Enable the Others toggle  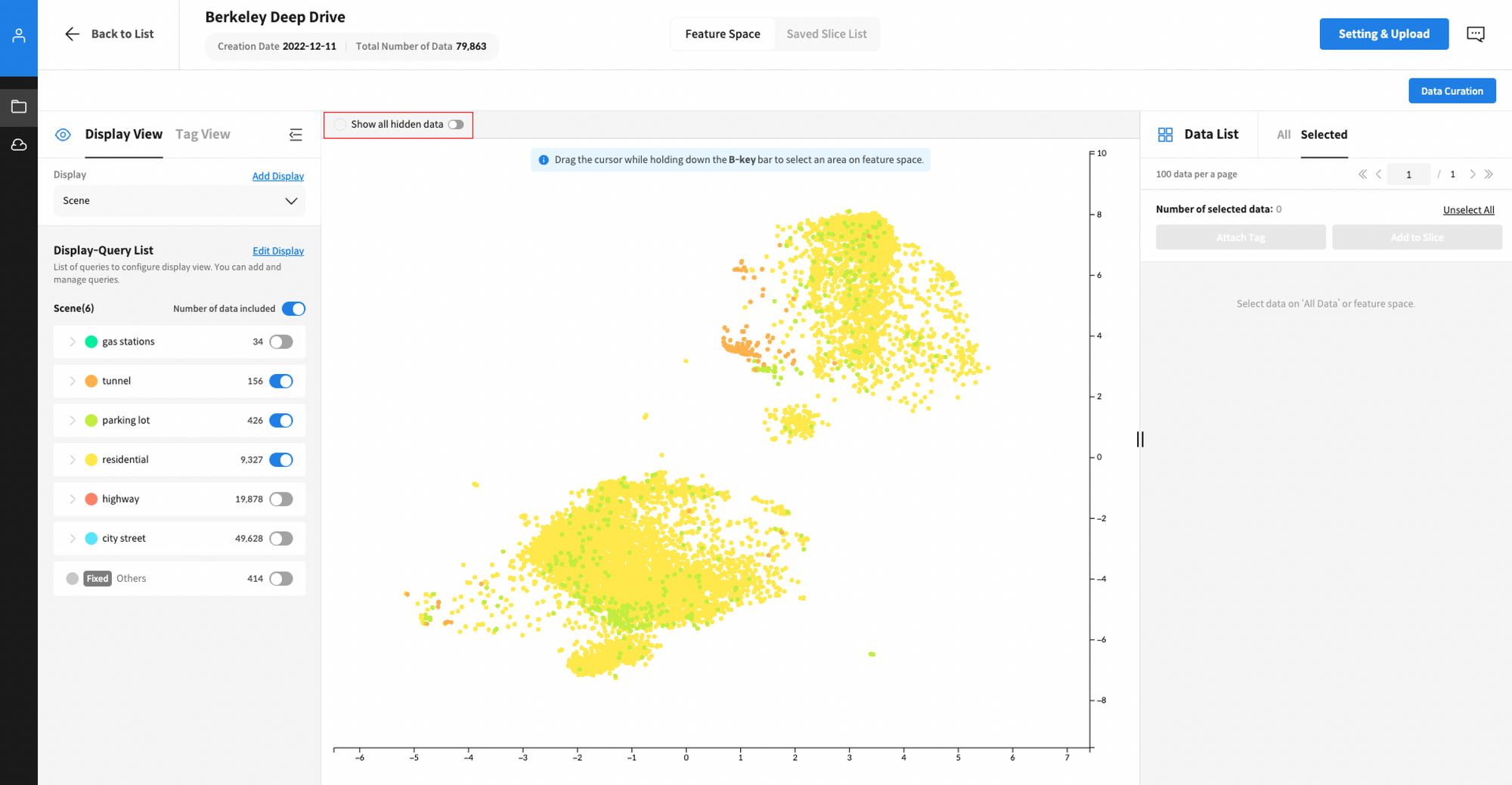pyautogui.click(x=281, y=579)
